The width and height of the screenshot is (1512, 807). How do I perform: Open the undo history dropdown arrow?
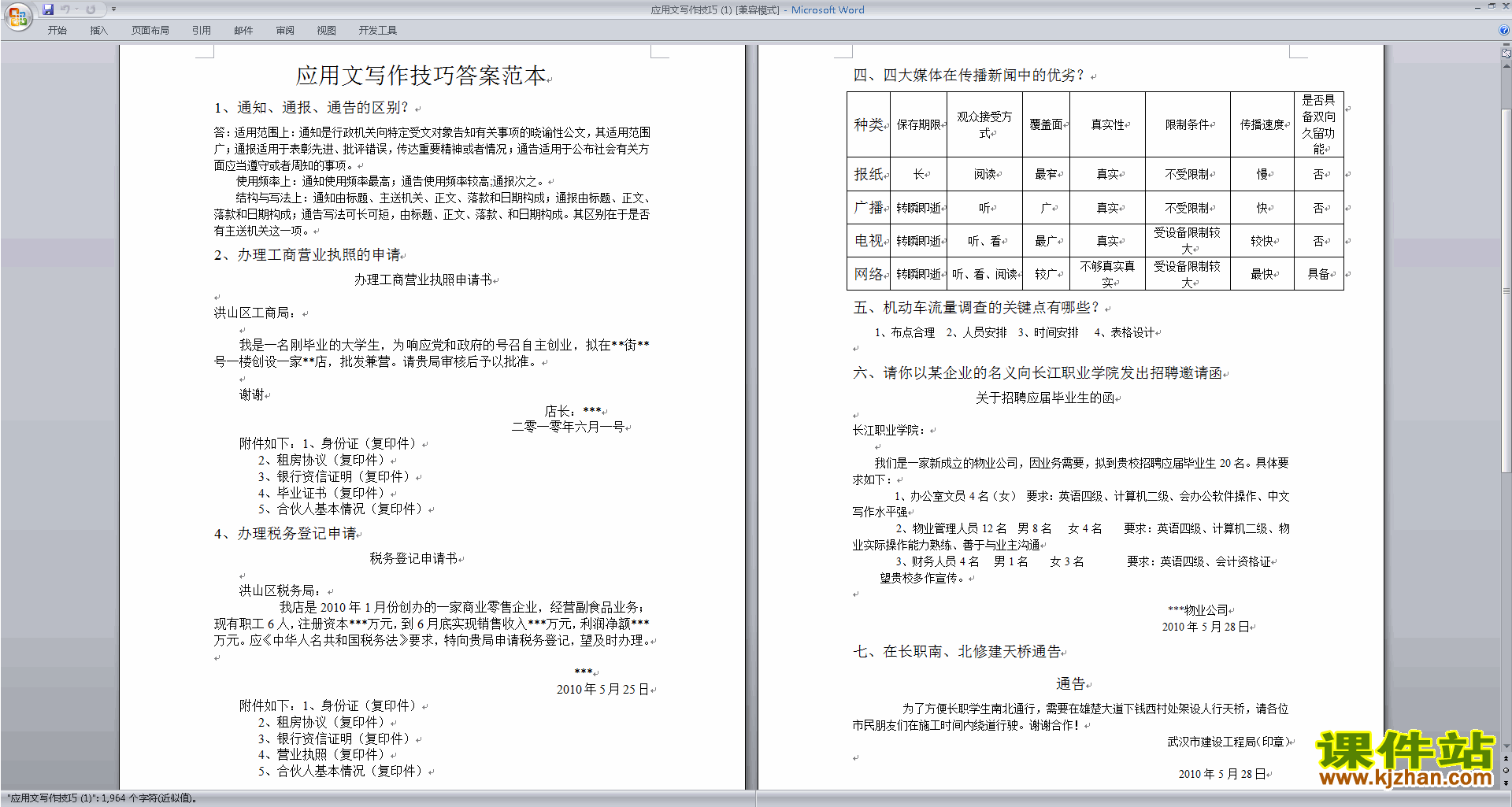click(76, 9)
